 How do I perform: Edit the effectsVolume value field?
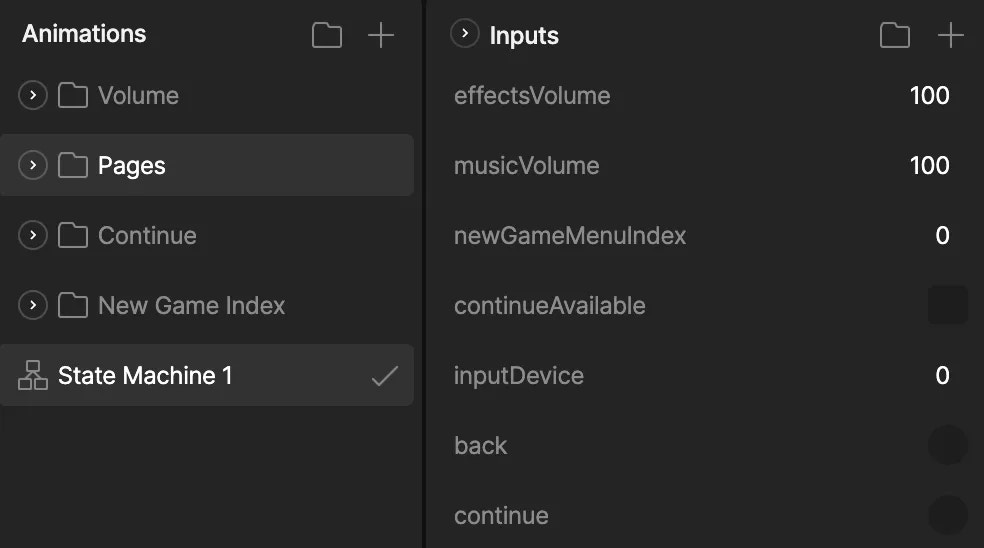929,96
